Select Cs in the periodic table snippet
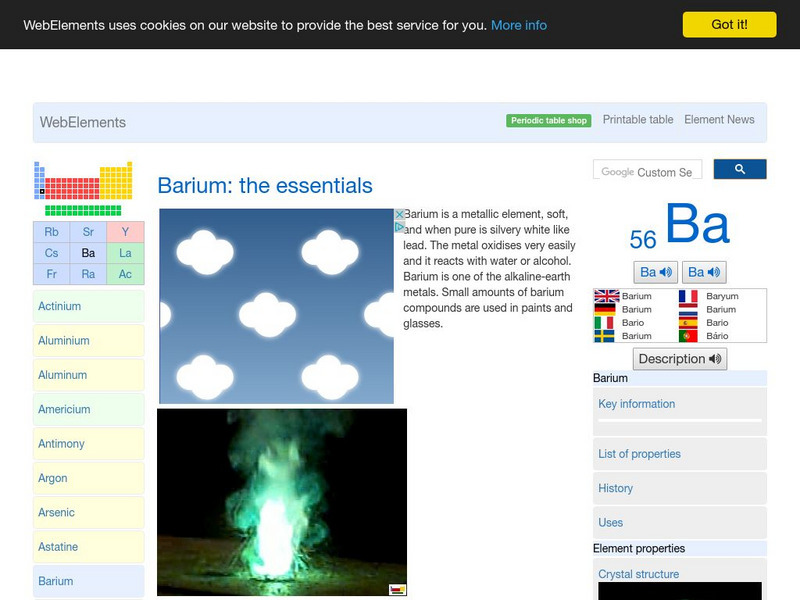 coord(52,253)
